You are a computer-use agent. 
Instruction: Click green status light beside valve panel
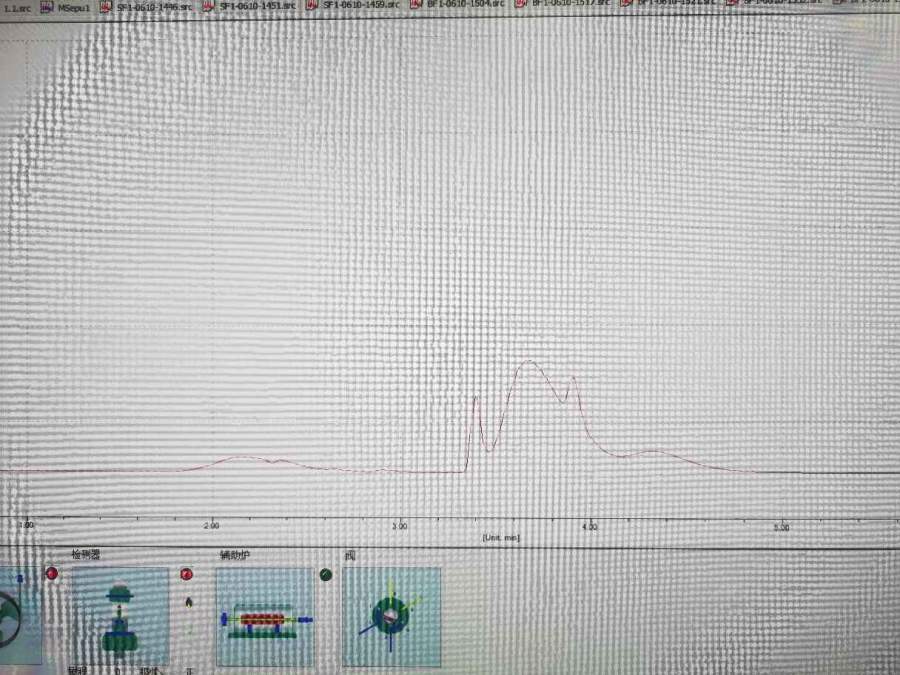coord(326,575)
